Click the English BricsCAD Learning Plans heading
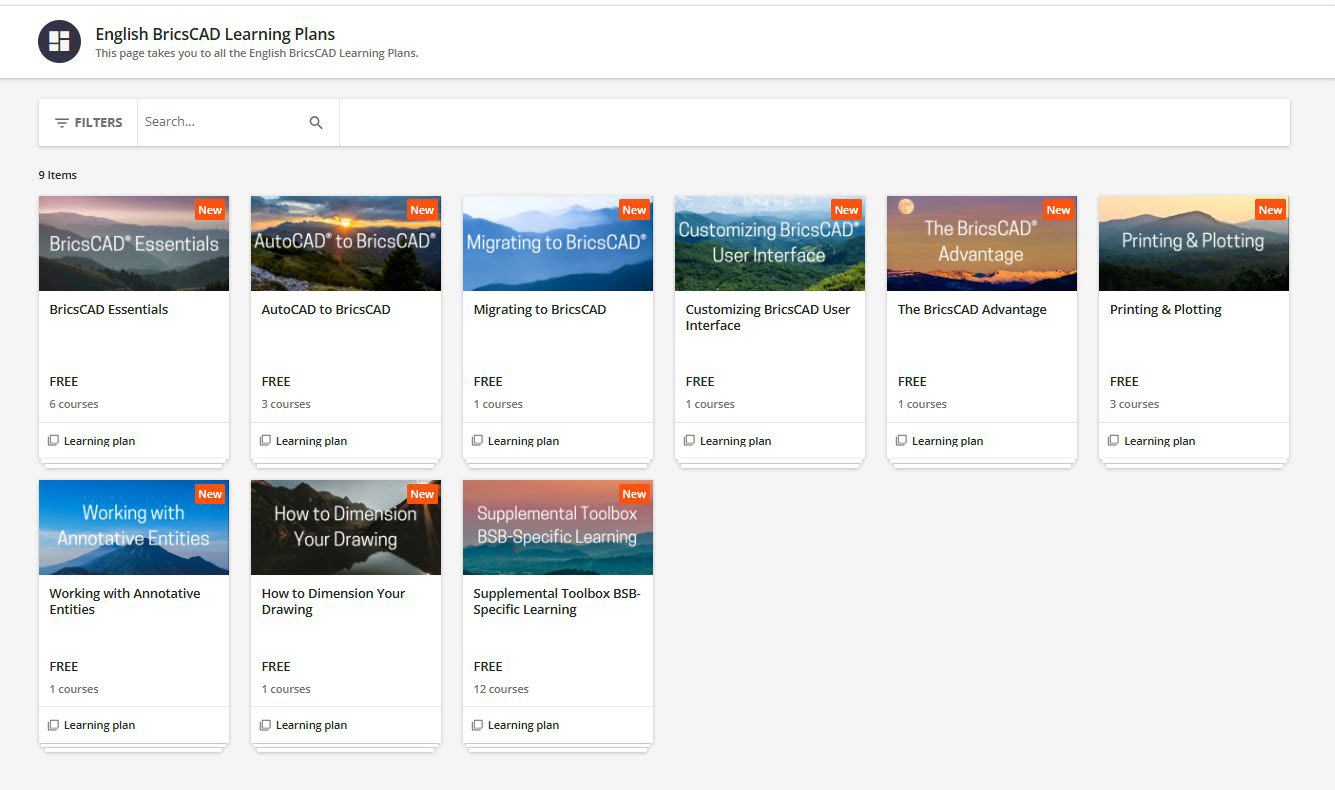The height and width of the screenshot is (790, 1335). pyautogui.click(x=215, y=34)
